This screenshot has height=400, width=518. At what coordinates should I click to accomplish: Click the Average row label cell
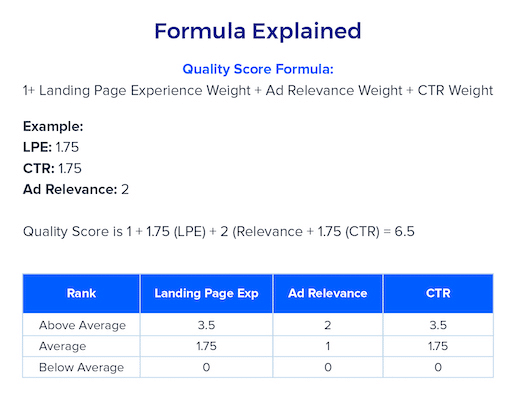click(x=81, y=346)
